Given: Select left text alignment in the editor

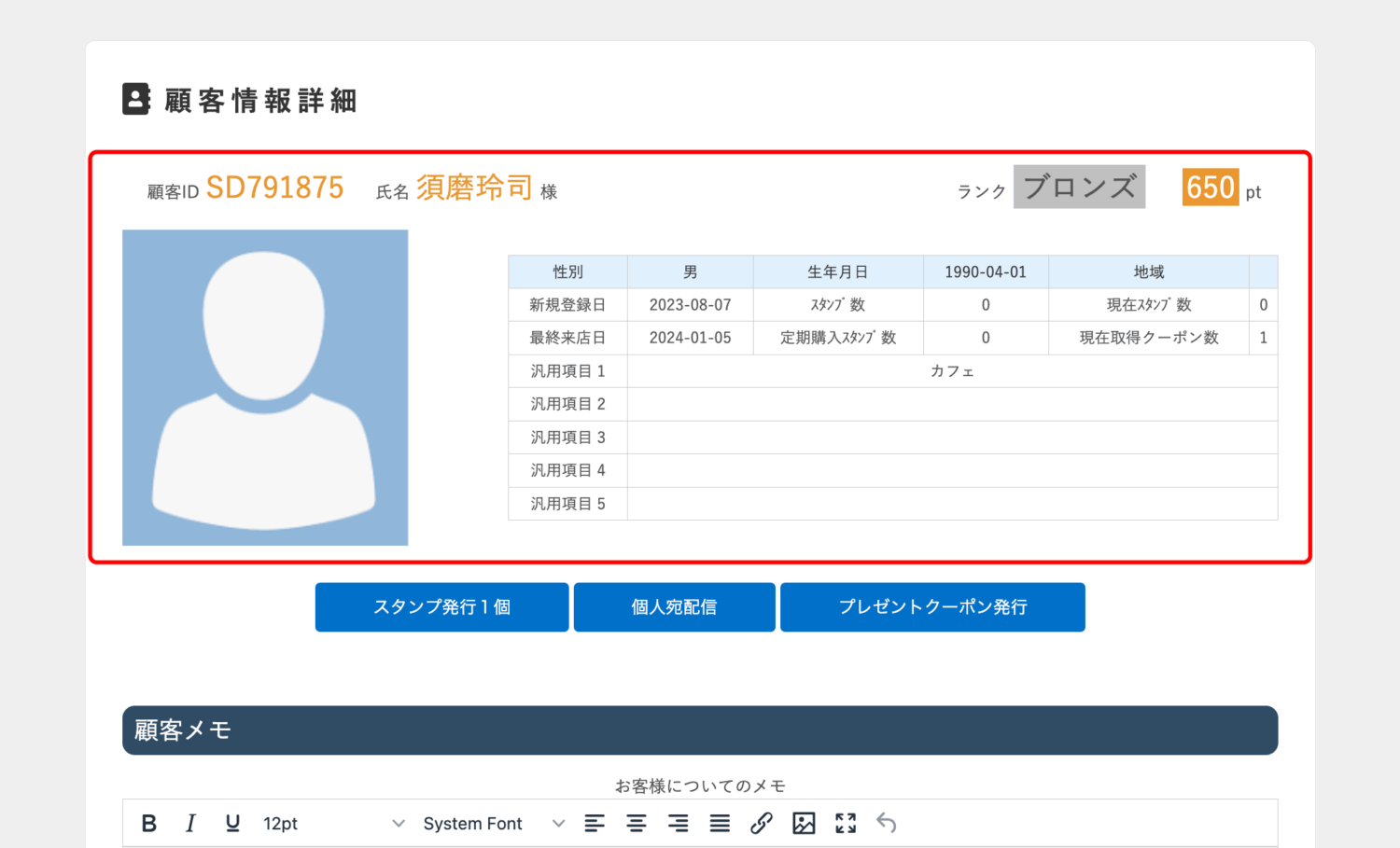Looking at the screenshot, I should [x=595, y=823].
